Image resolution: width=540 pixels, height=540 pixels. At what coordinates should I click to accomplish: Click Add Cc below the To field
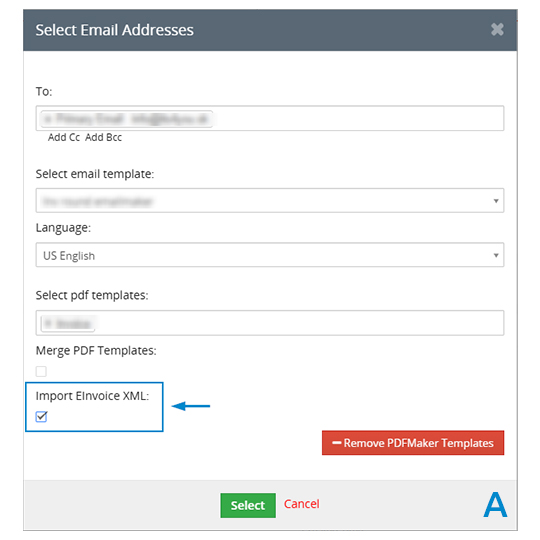(x=64, y=137)
